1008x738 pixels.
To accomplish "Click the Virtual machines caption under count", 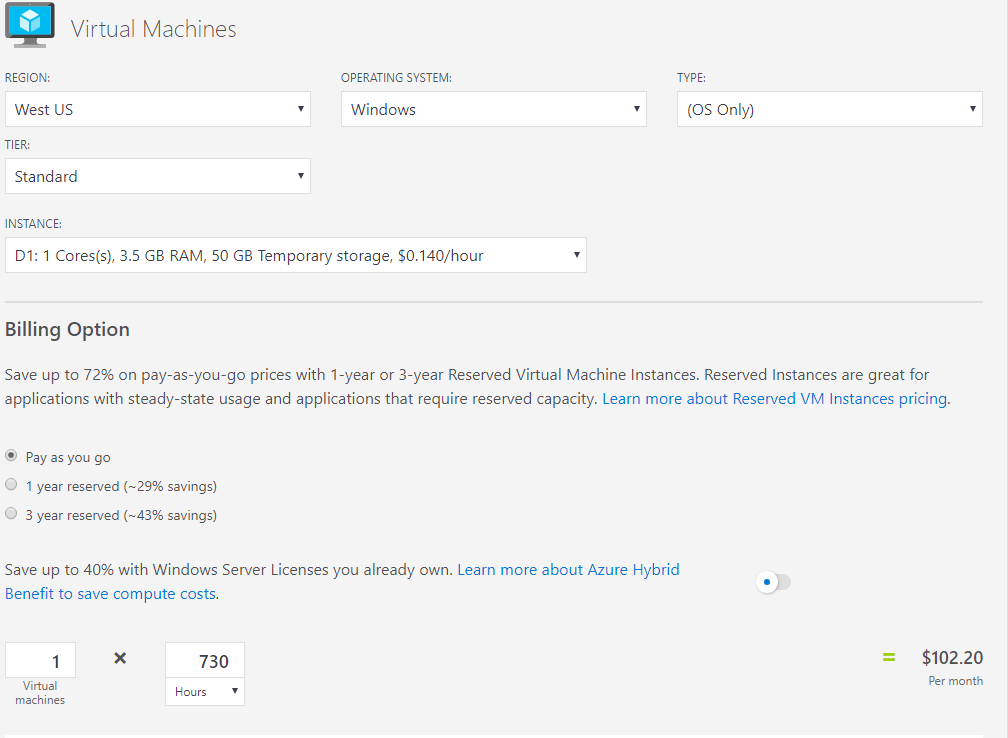I will tap(40, 693).
